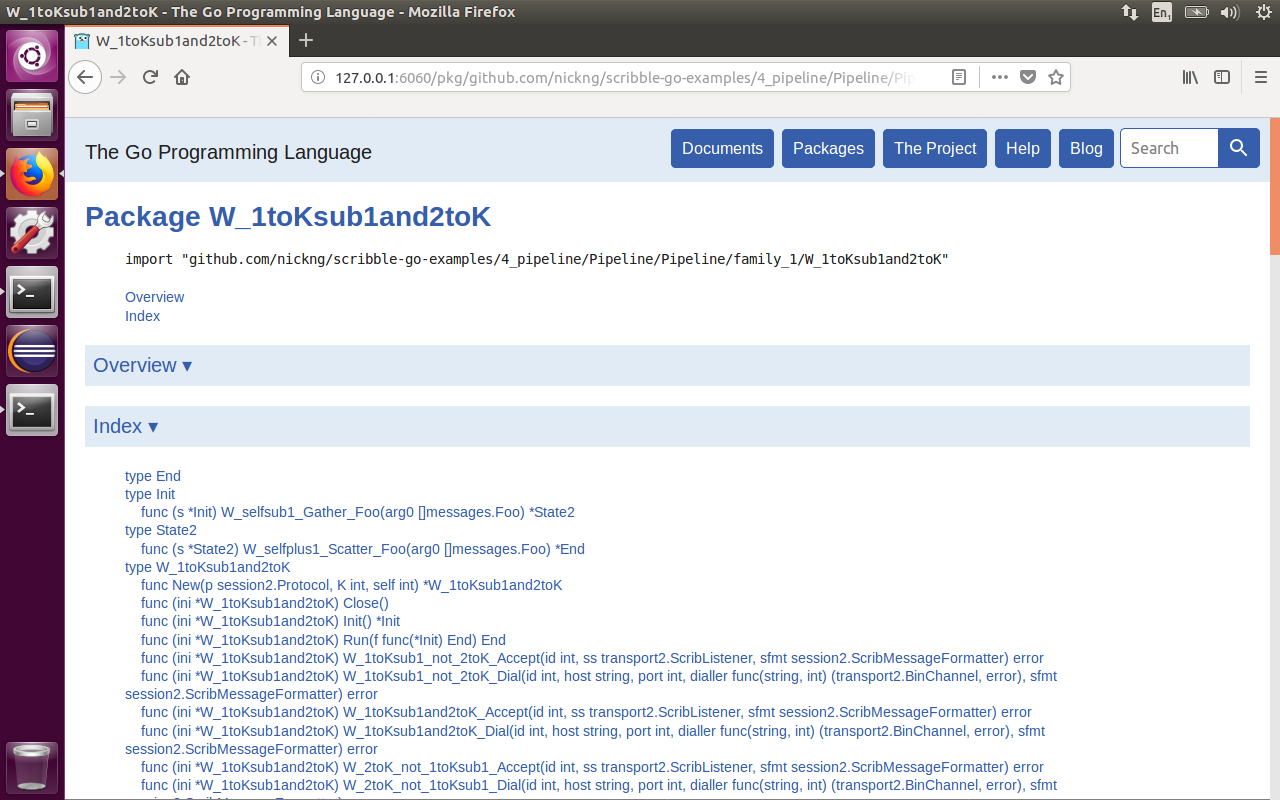Open type State2 link
This screenshot has height=800, width=1280.
pyautogui.click(x=161, y=530)
